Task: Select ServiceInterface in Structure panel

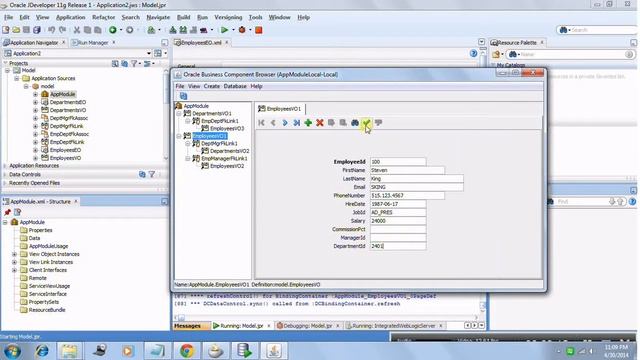Action: (48, 294)
